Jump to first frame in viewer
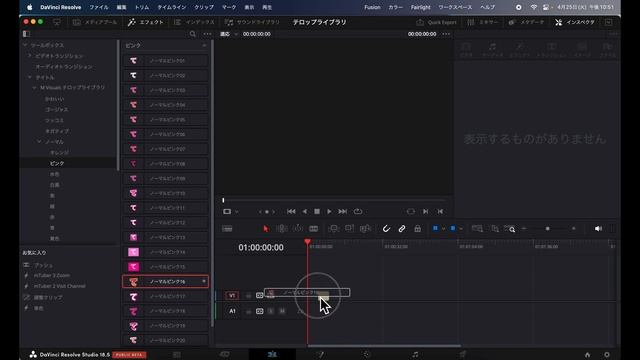Viewport: 640px width, 360px height. [x=291, y=211]
